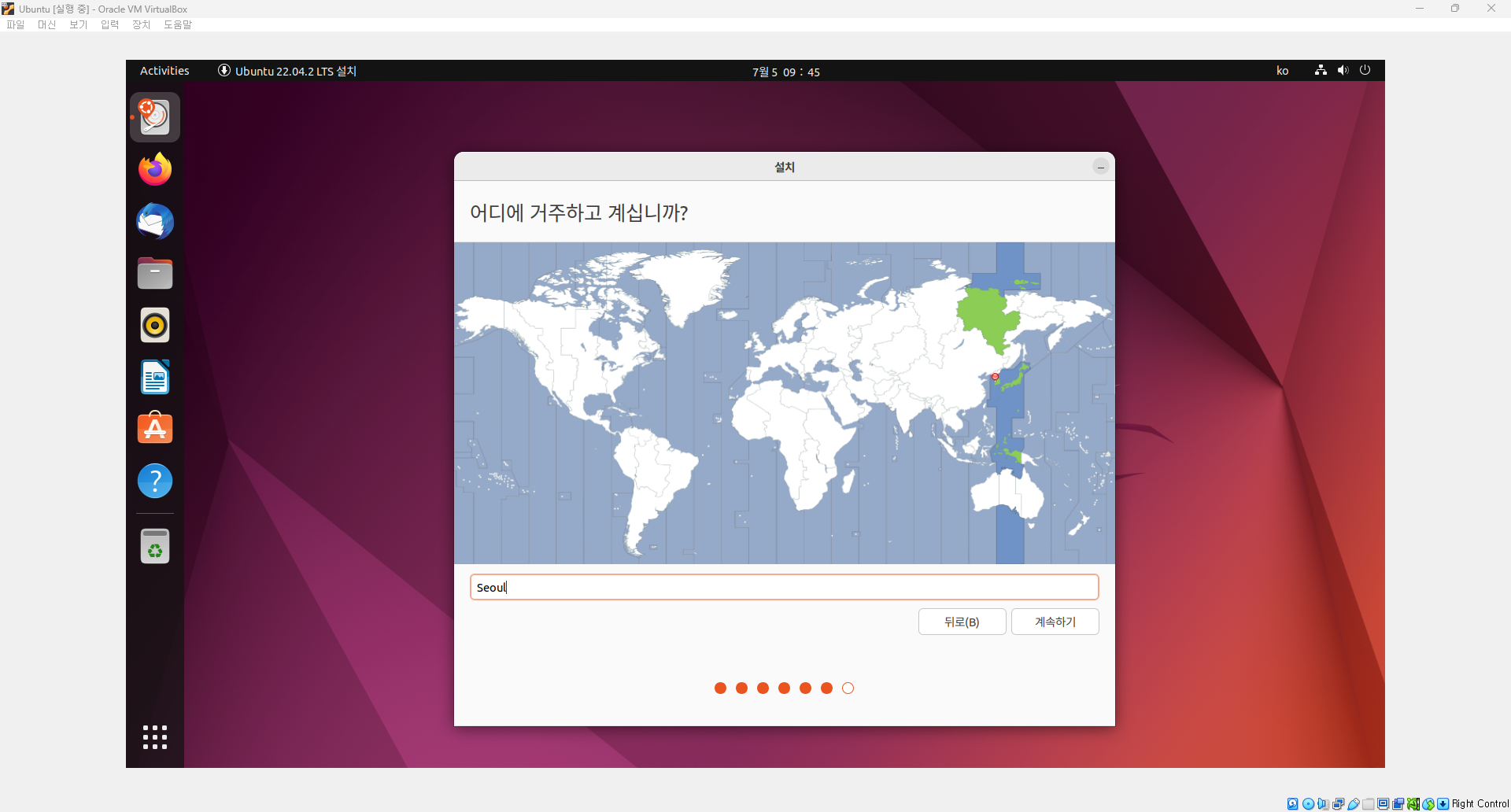Click VirtualBox keyboard capture arrow icon
This screenshot has width=1511, height=812.
click(x=1443, y=803)
